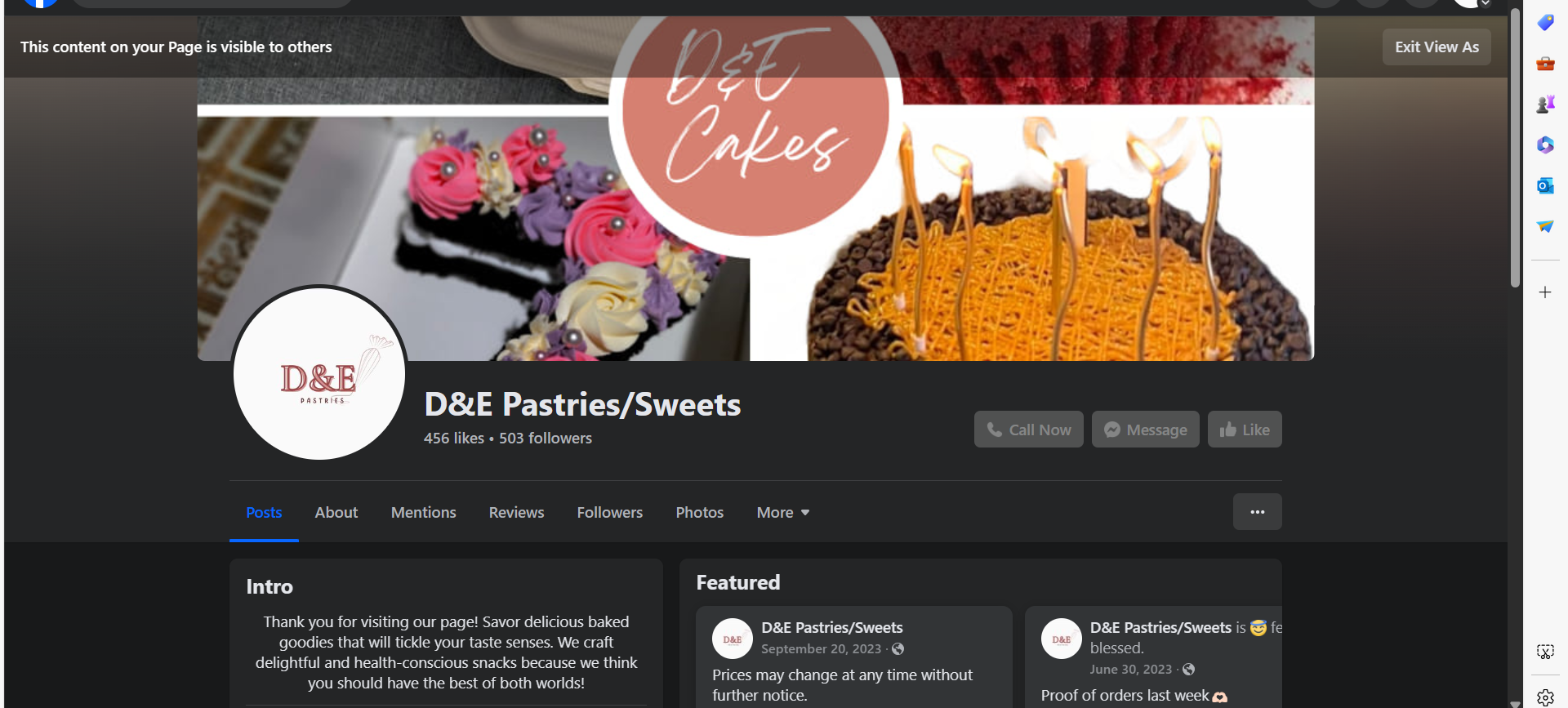Add a new sidebar app with plus
Viewport: 1568px width, 708px height.
coord(1544,292)
